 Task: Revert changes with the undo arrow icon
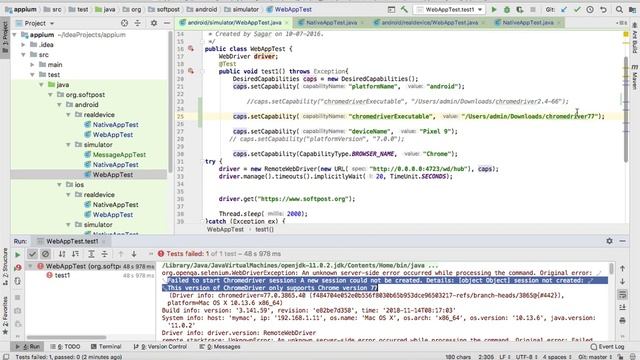coord(603,9)
